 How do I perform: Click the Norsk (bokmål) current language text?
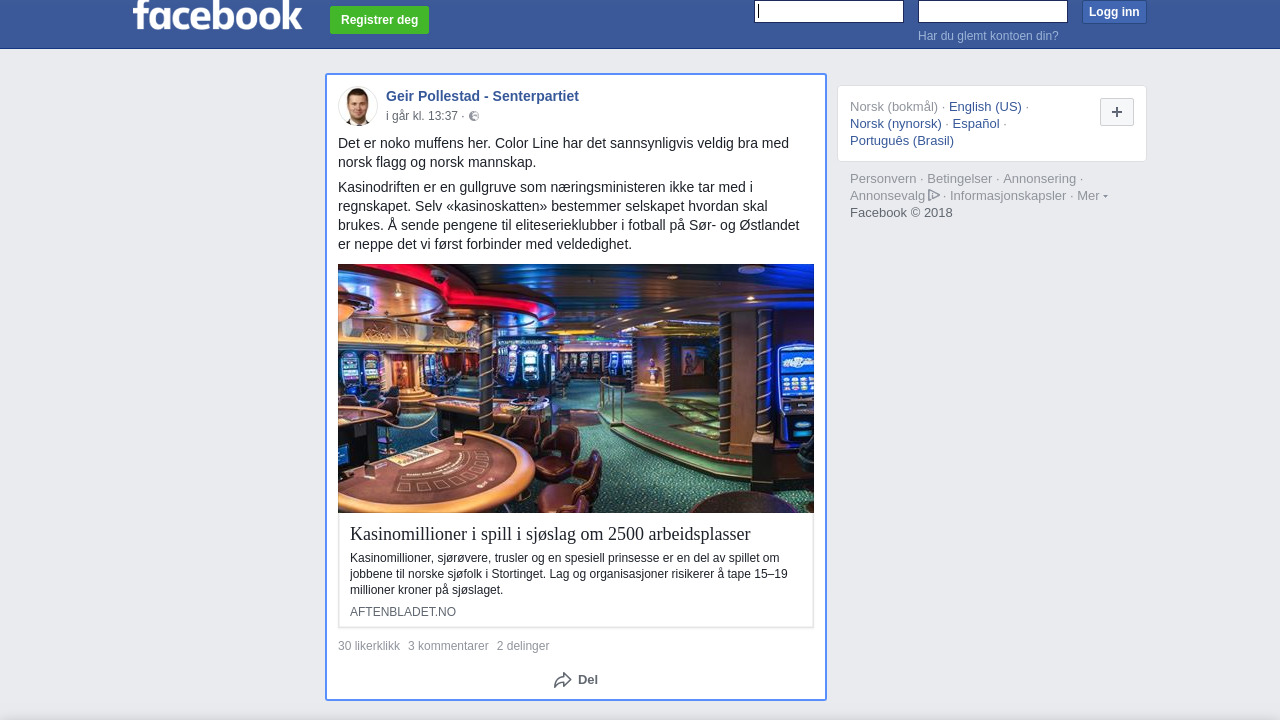[x=894, y=107]
